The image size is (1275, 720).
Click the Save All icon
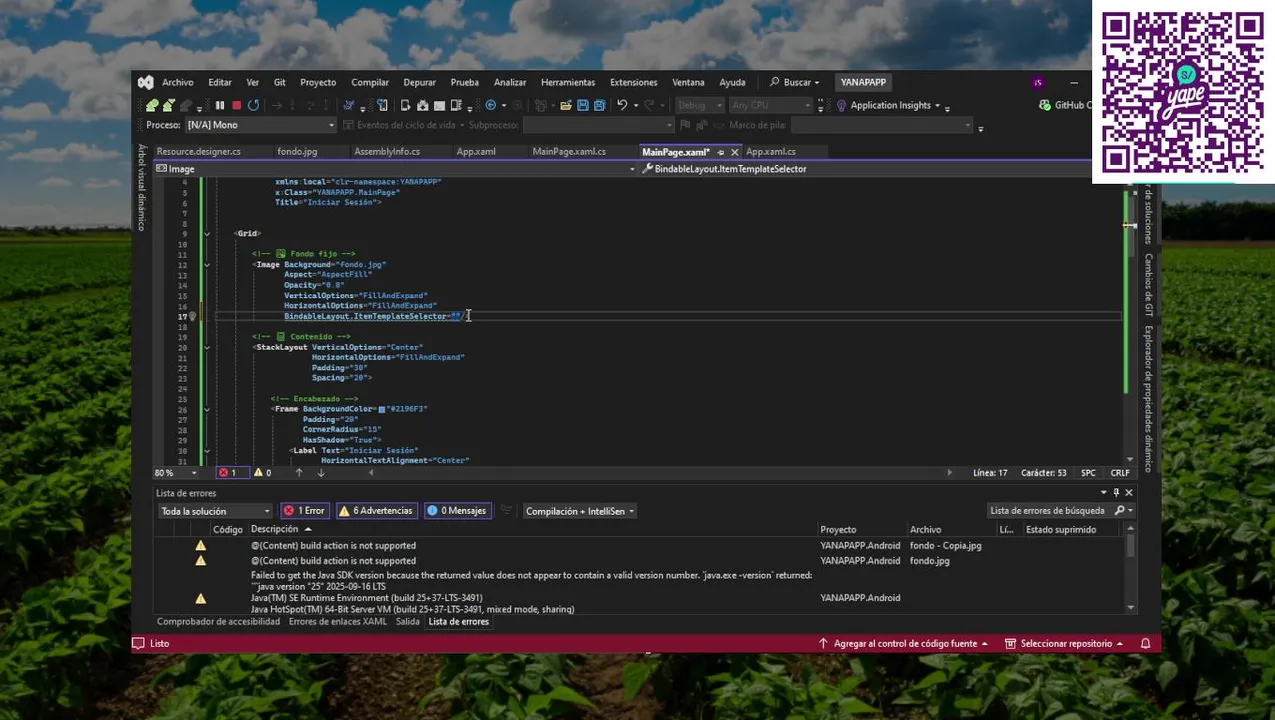599,105
